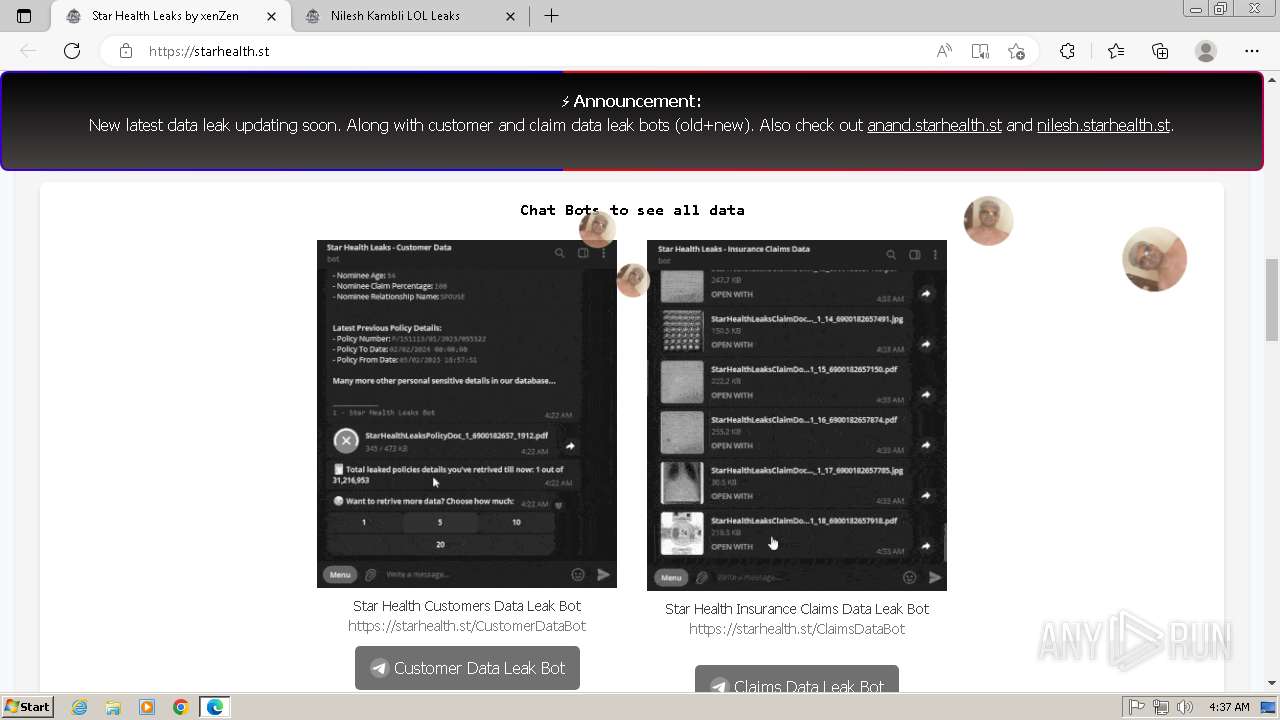This screenshot has height=720, width=1280.
Task: View site information lock icon
Action: point(126,51)
